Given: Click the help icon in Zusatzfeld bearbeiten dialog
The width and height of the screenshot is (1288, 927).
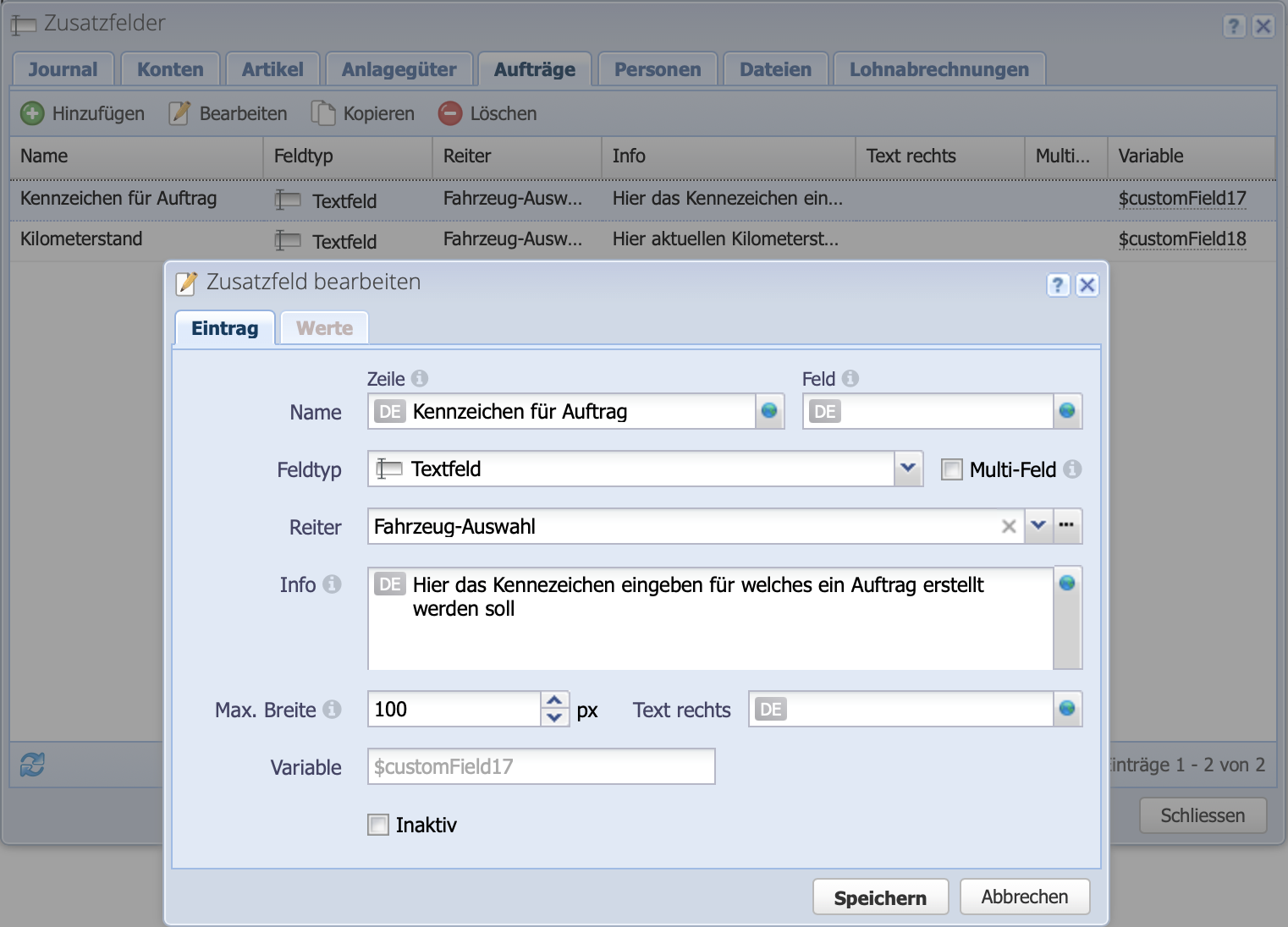Looking at the screenshot, I should (x=1058, y=285).
